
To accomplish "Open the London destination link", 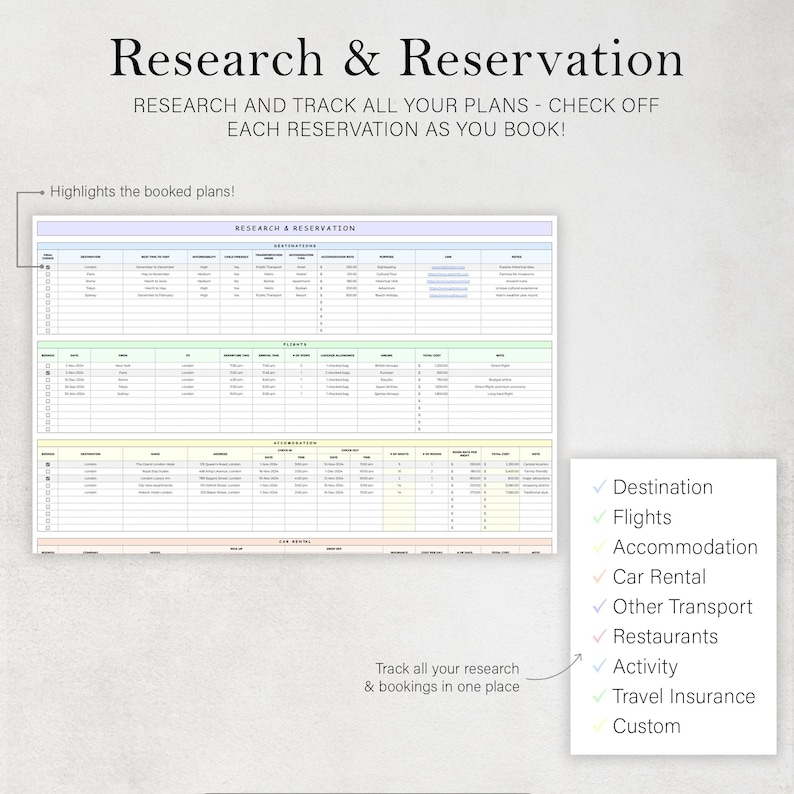I will click(448, 267).
